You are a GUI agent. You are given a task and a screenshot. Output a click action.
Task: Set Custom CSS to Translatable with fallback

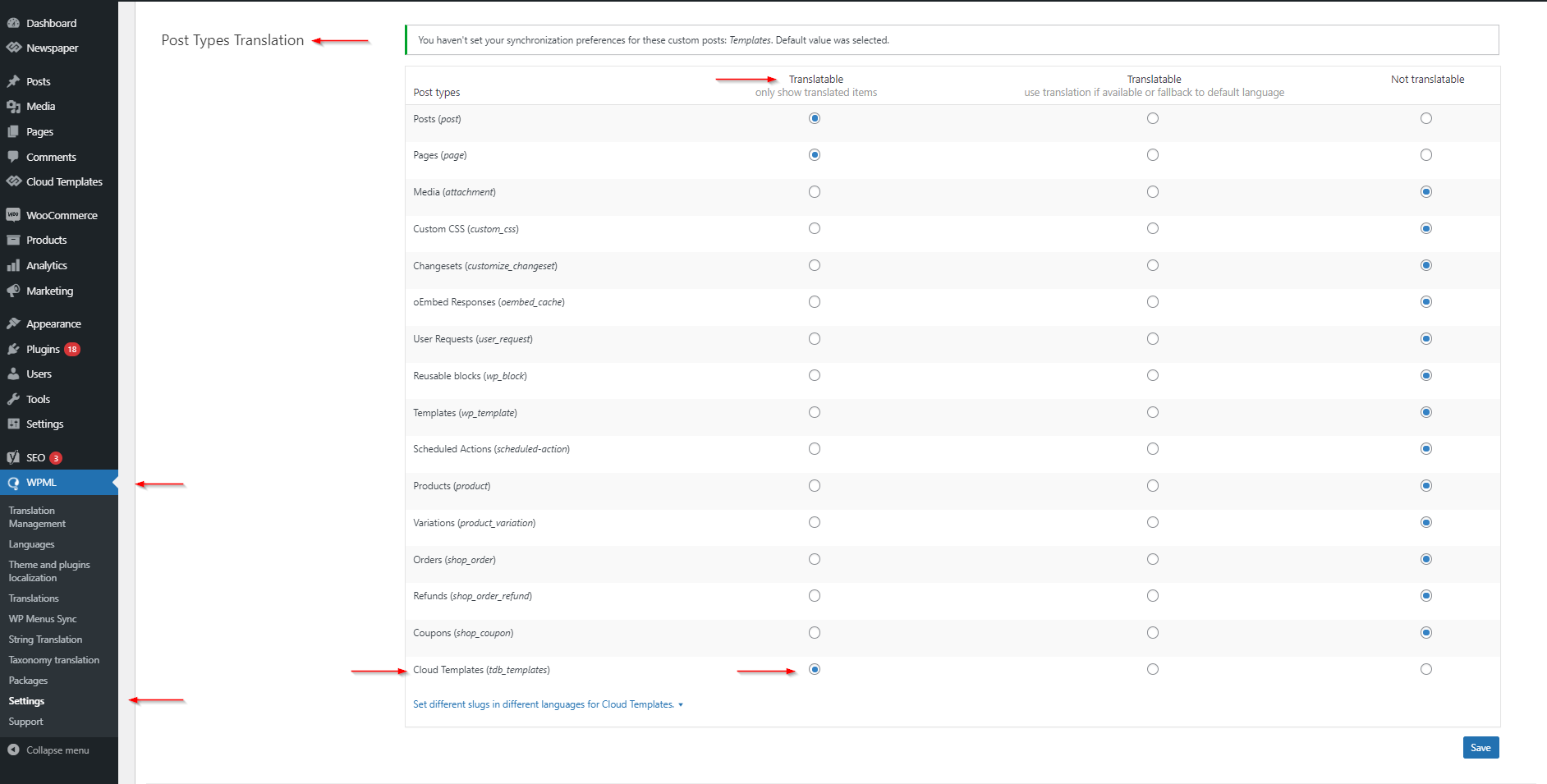click(1153, 228)
